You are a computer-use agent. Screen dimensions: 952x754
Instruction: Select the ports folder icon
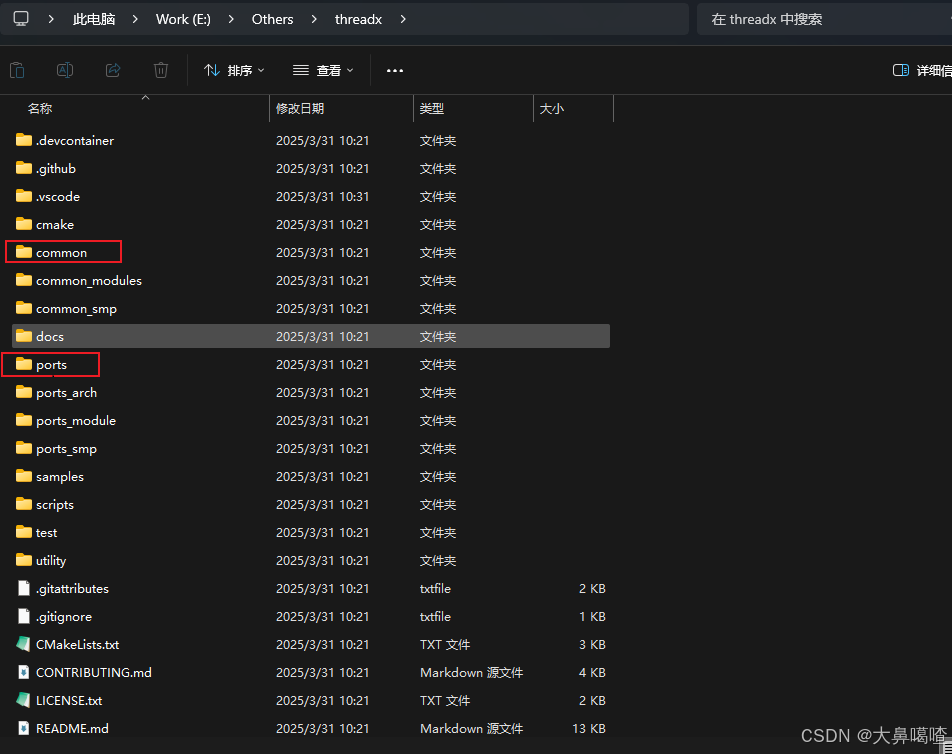click(x=24, y=364)
